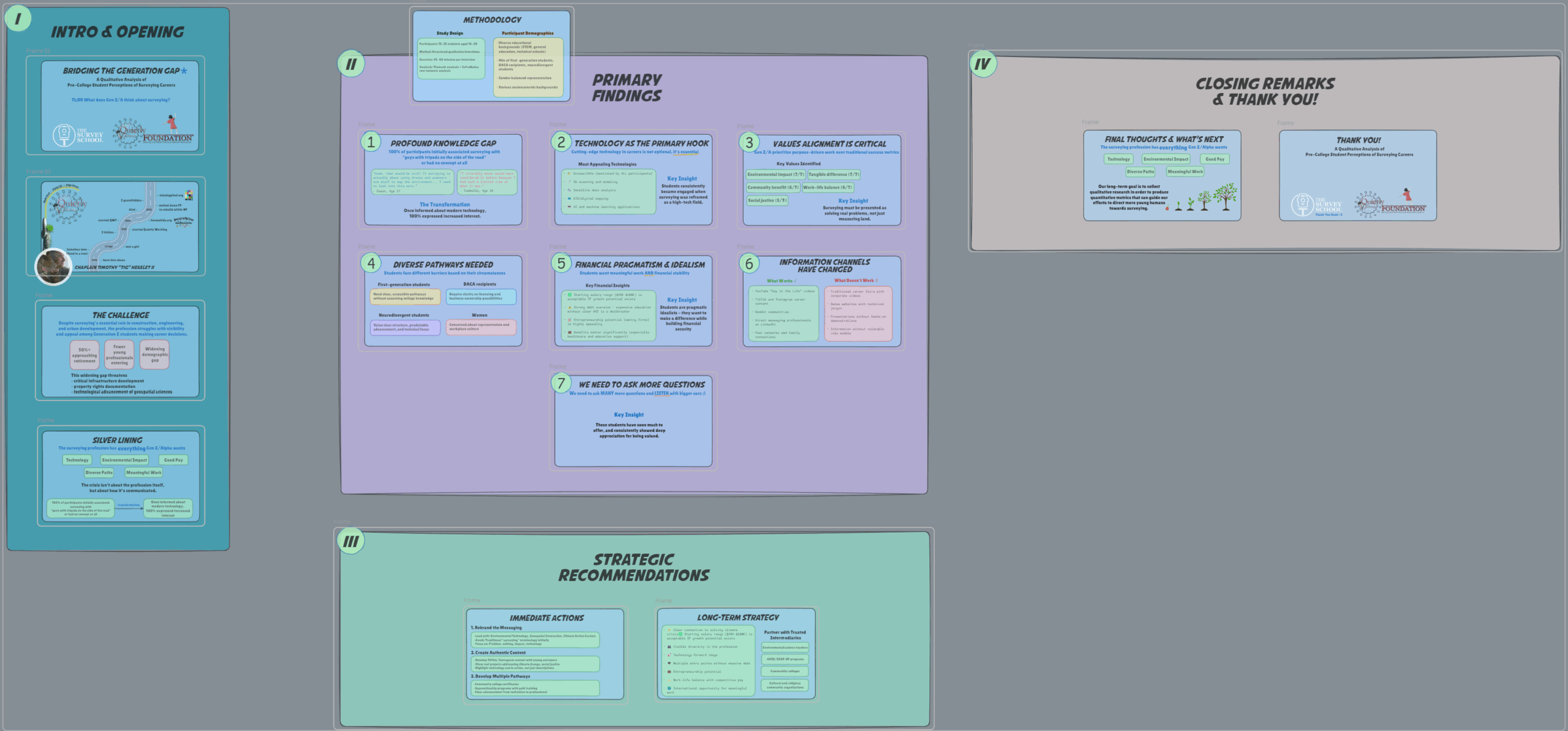This screenshot has height=731, width=1568.
Task: Click the Strategic Recommendations heading
Action: point(634,567)
